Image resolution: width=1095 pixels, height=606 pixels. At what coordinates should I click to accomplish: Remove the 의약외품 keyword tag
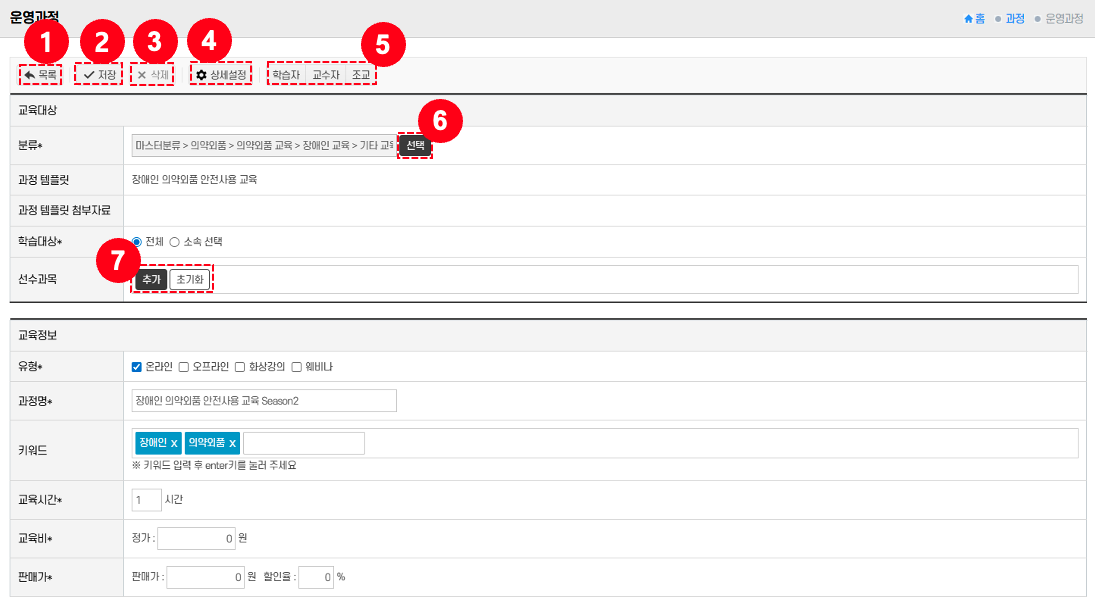click(x=233, y=443)
